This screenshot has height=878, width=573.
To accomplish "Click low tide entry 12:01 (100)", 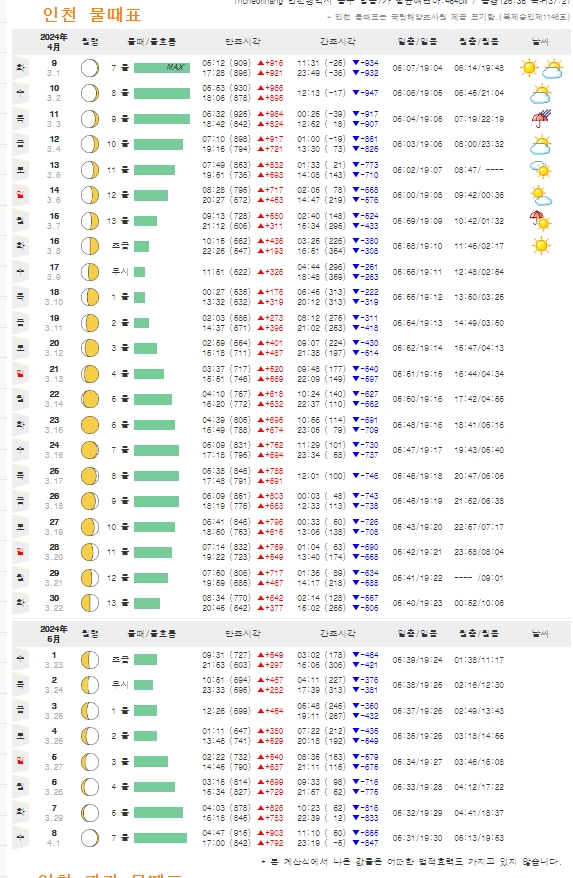I will coord(322,476).
